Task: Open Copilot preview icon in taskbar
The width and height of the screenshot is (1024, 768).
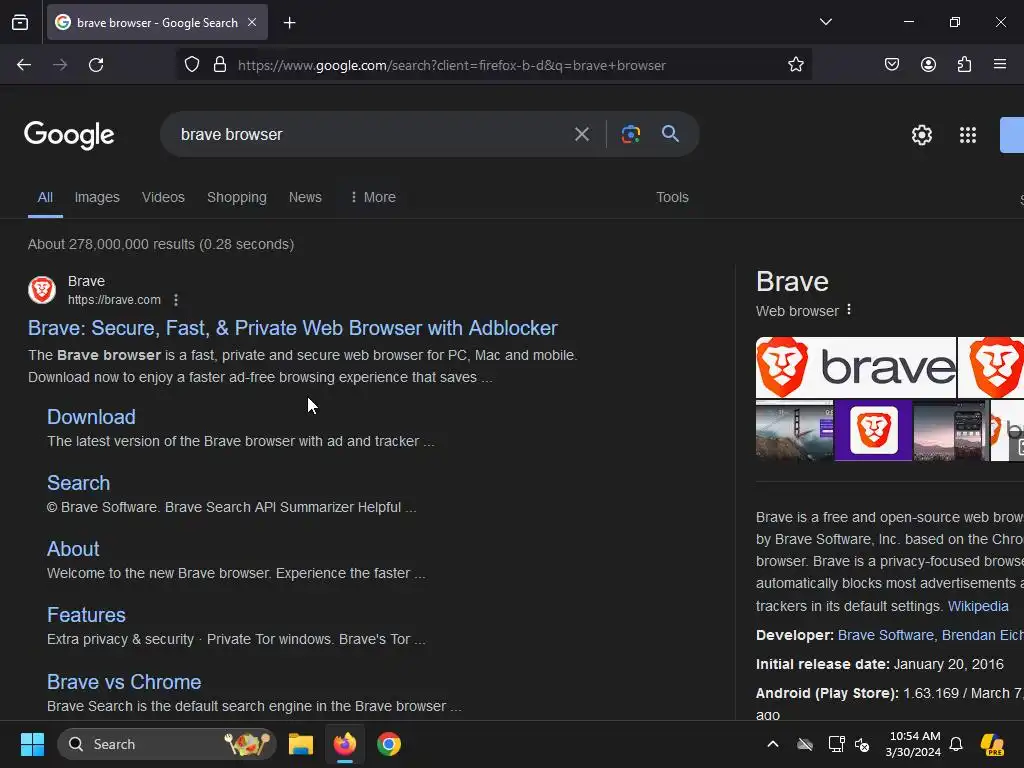Action: pos(992,744)
